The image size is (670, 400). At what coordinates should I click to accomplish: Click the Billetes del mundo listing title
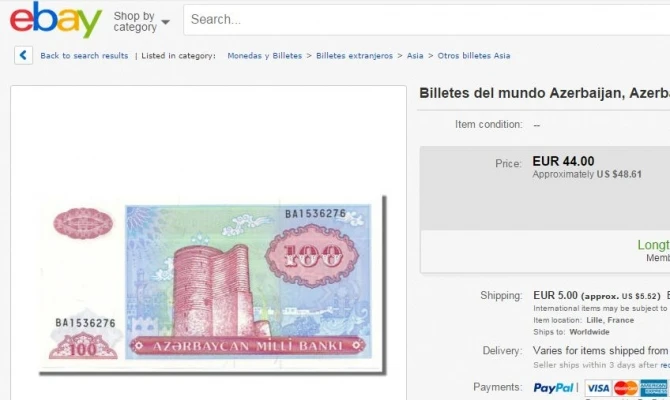pyautogui.click(x=544, y=93)
